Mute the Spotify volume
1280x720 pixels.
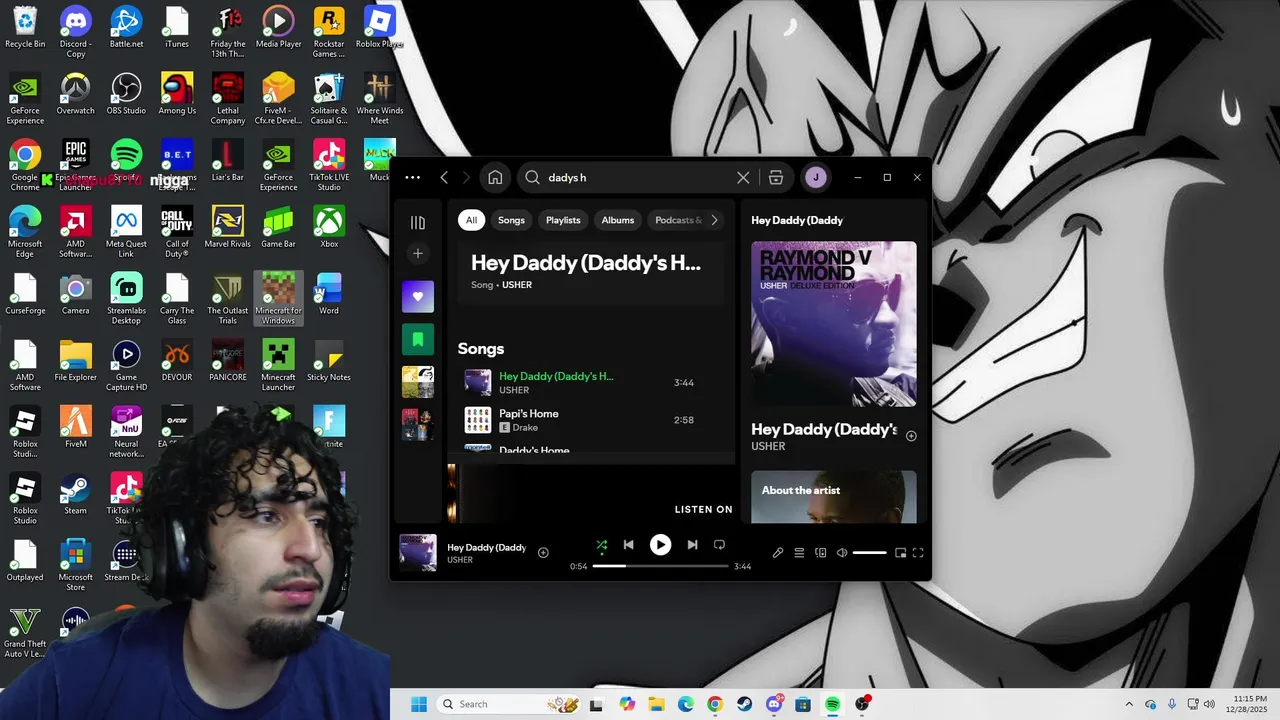(x=842, y=553)
